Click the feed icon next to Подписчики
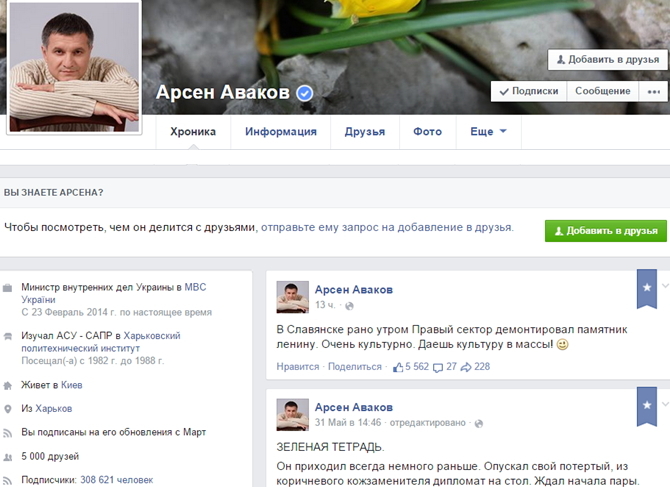The width and height of the screenshot is (670, 487). [x=7, y=481]
